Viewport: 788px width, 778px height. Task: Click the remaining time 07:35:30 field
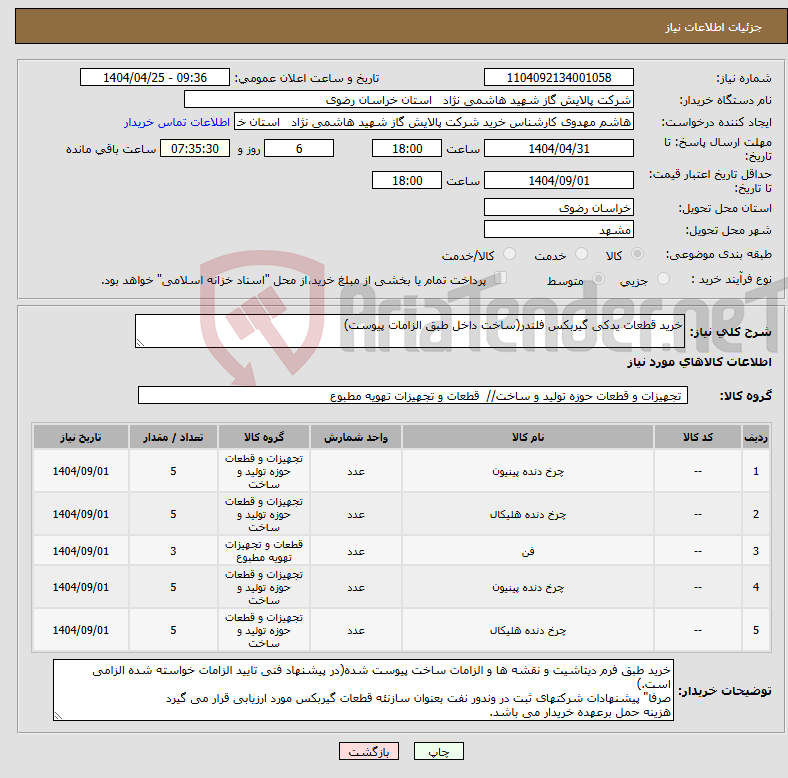coord(195,149)
